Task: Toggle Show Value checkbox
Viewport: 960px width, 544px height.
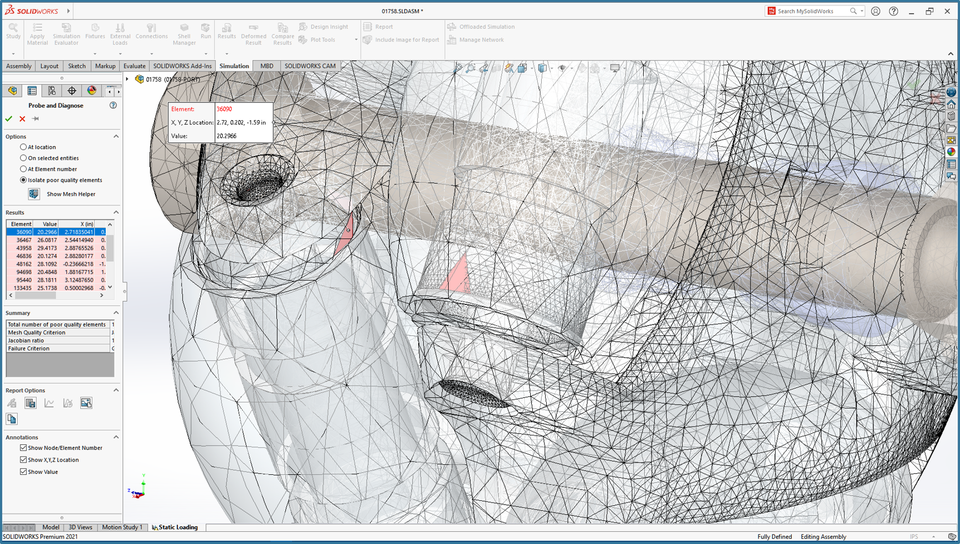Action: pos(23,472)
